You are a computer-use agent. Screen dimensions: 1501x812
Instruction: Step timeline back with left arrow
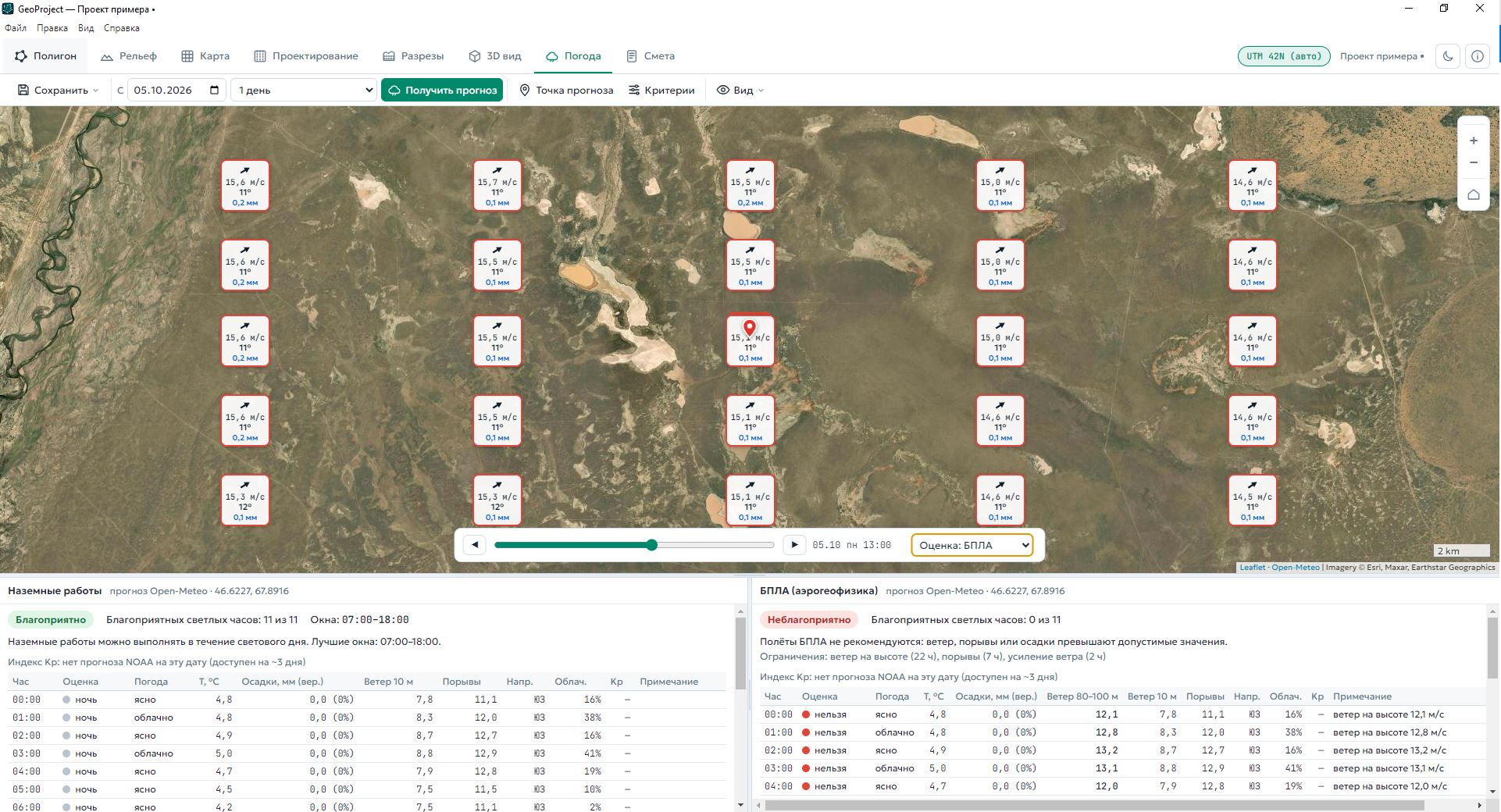(x=475, y=545)
